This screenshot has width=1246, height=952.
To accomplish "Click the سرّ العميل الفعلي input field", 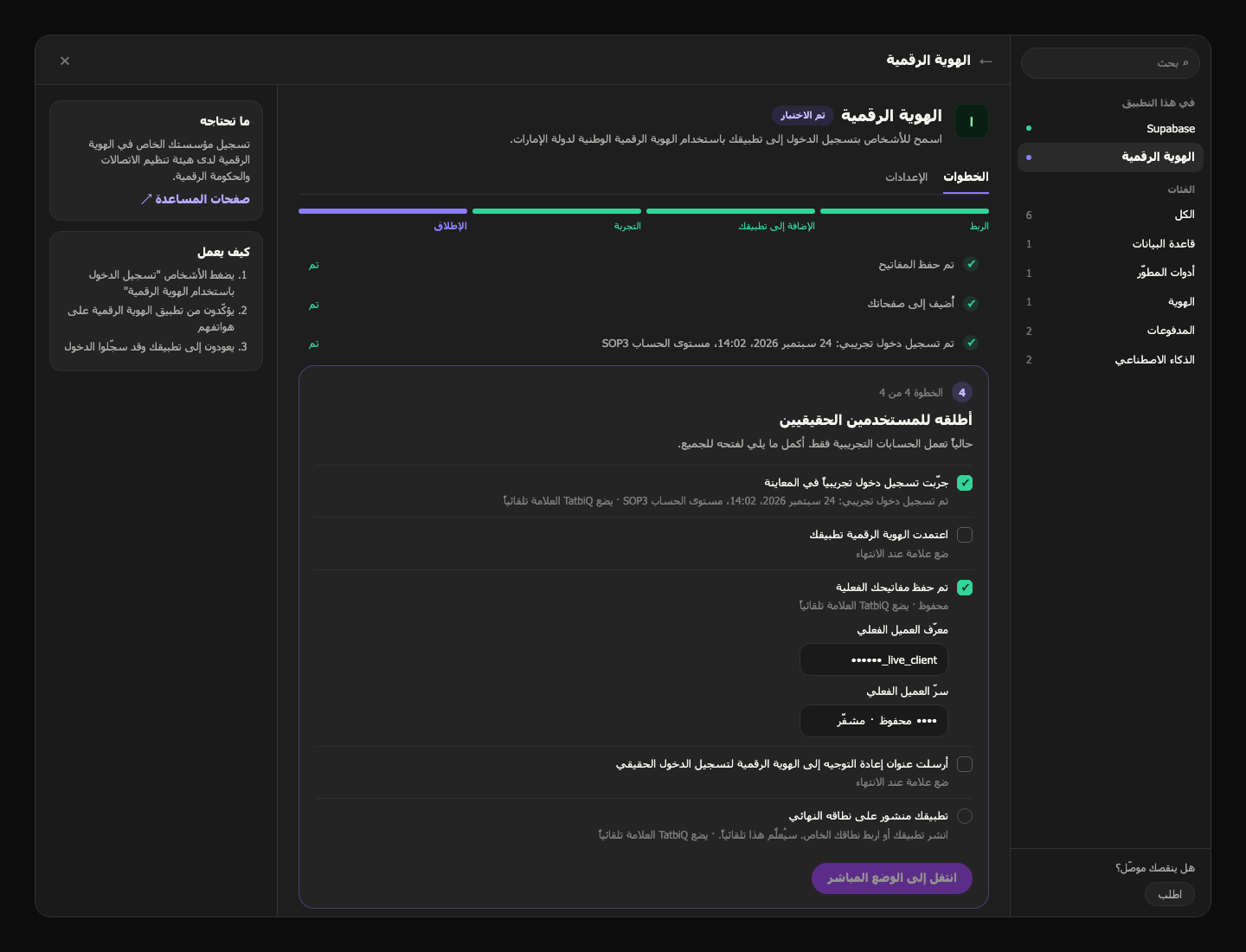I will [874, 721].
